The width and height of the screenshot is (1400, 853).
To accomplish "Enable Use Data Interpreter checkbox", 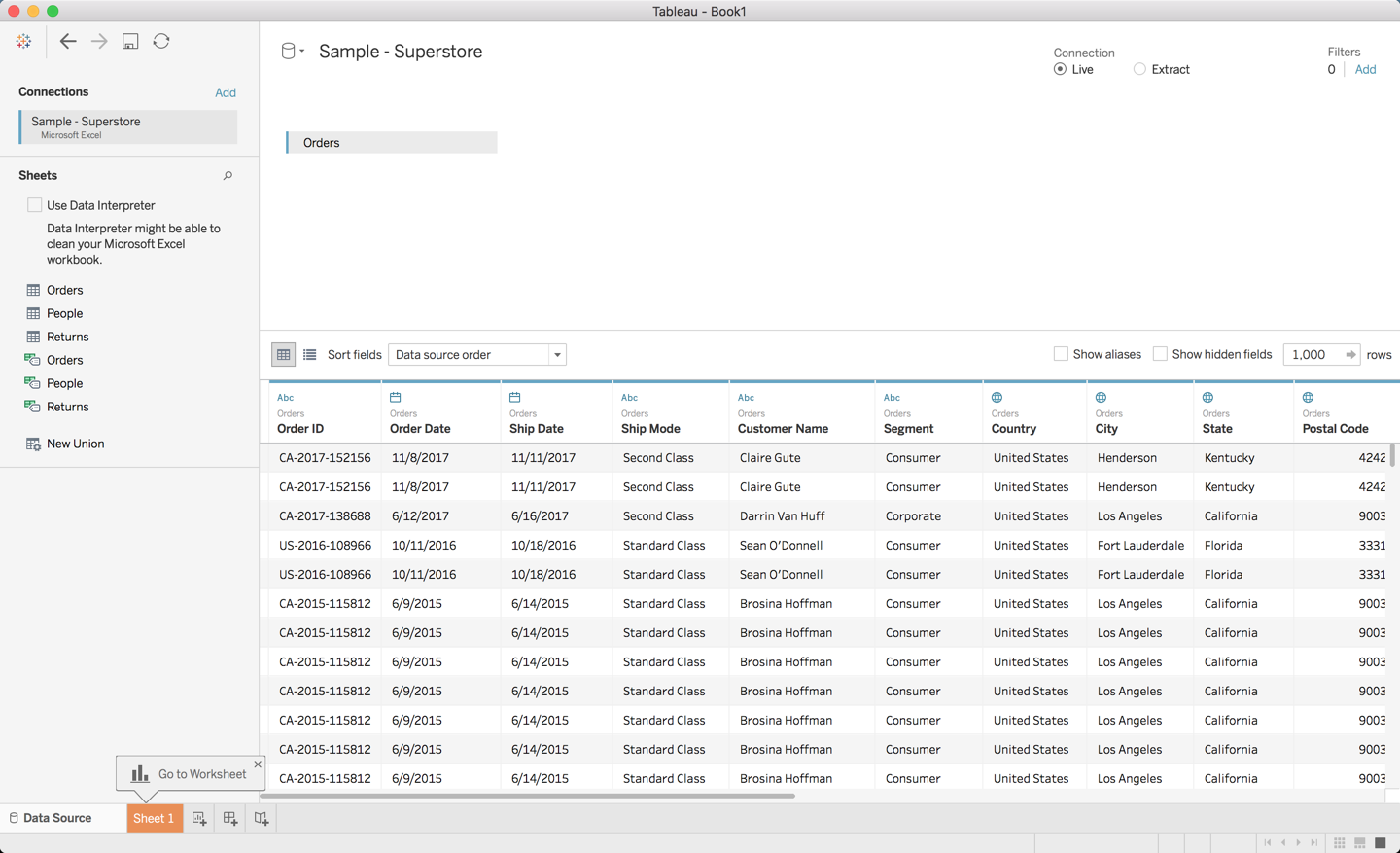I will pos(35,205).
